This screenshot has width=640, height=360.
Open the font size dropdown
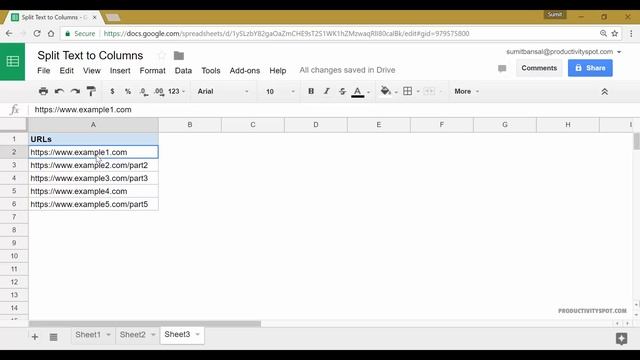pyautogui.click(x=280, y=91)
